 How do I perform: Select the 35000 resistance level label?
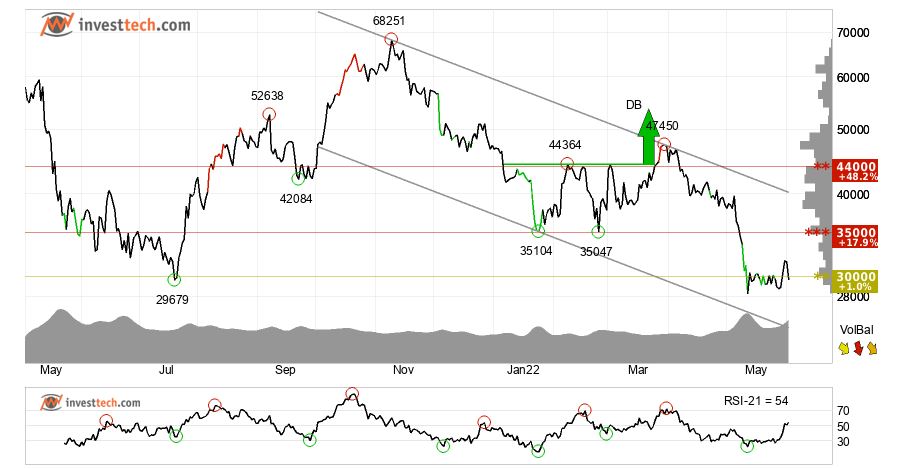click(857, 237)
